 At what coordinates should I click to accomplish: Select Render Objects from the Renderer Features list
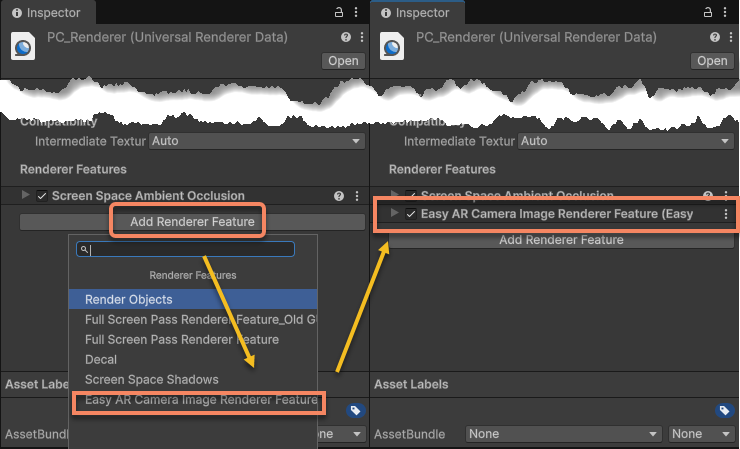tap(193, 299)
